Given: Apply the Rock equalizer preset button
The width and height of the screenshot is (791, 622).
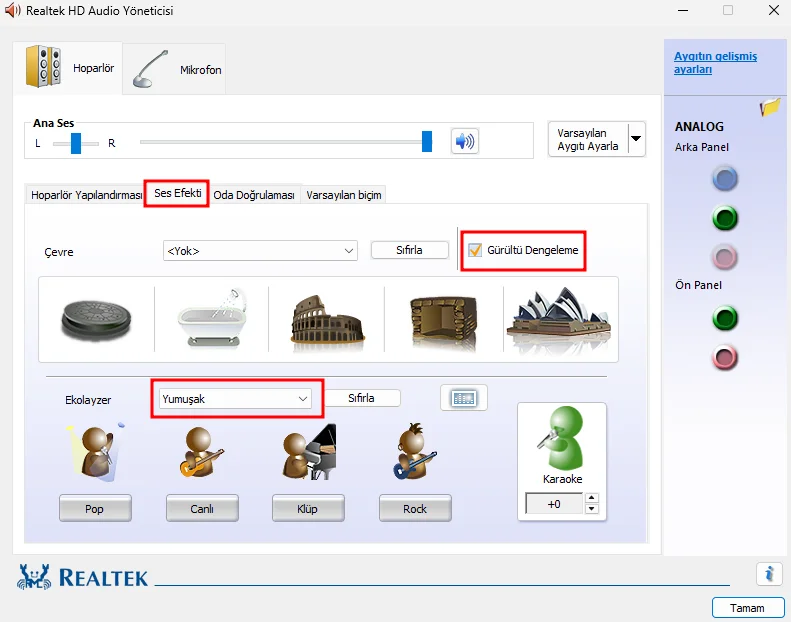Looking at the screenshot, I should (x=415, y=508).
